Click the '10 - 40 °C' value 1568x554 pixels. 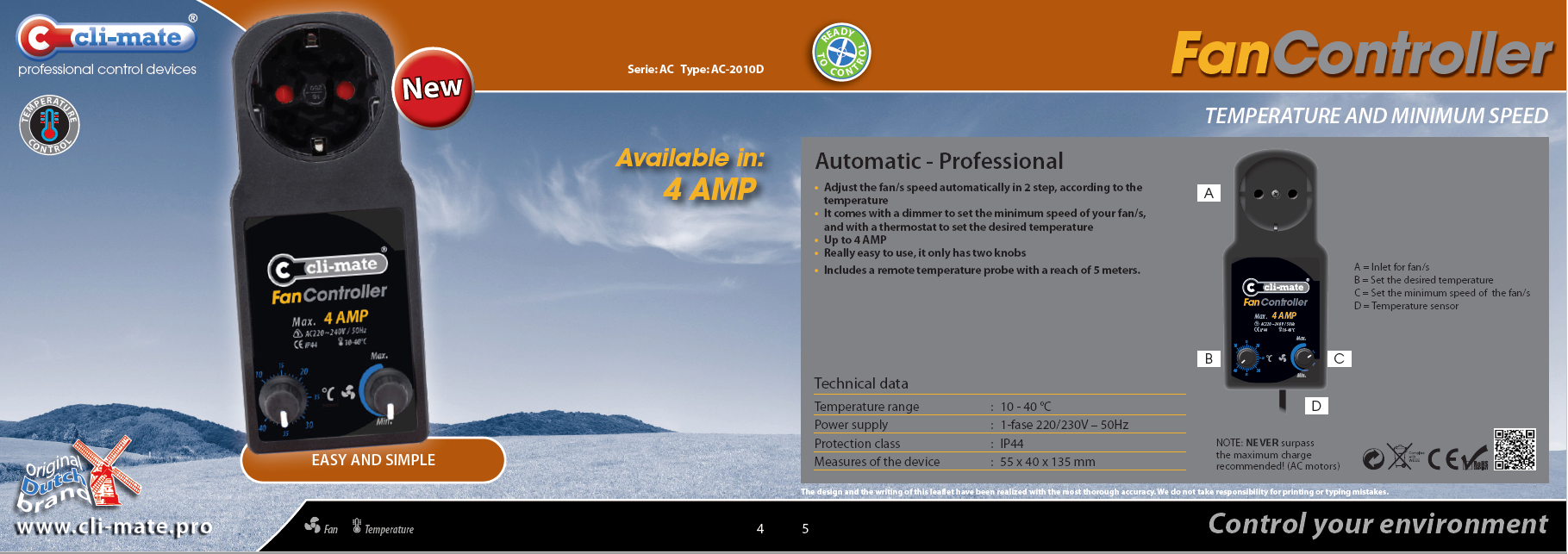pyautogui.click(x=1026, y=406)
